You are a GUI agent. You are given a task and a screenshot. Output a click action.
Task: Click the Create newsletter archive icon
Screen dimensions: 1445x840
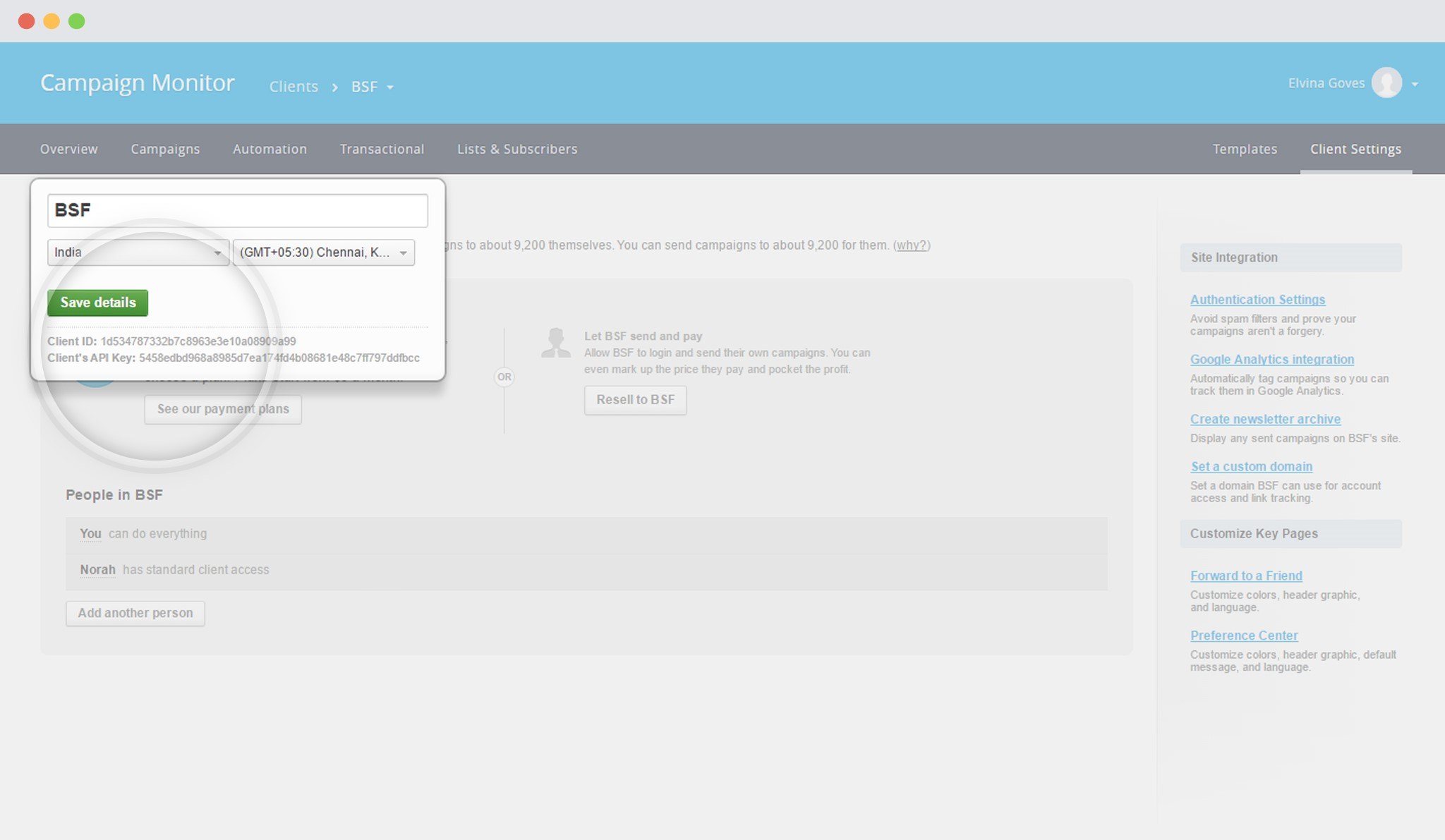[1265, 418]
